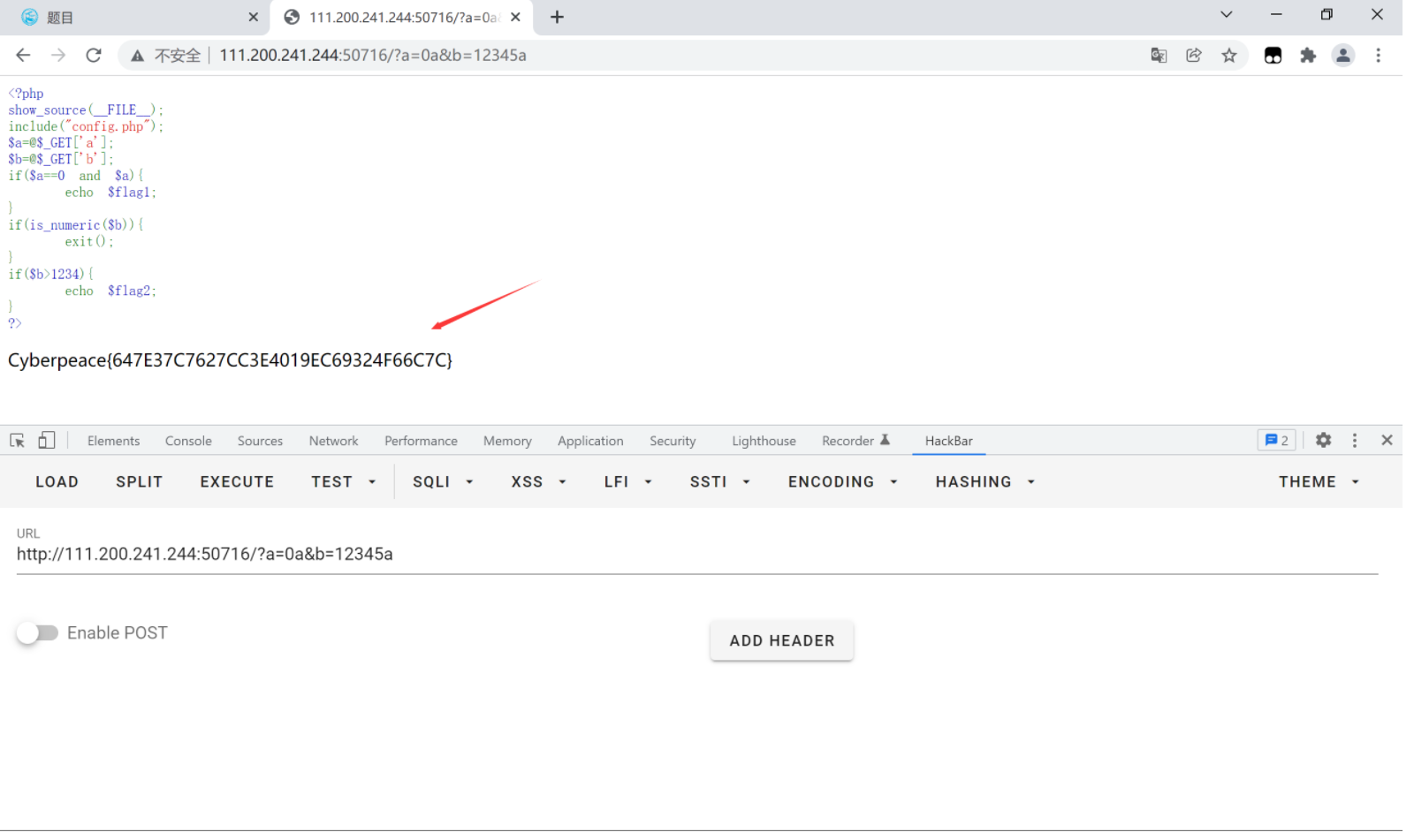Toggle the device toolbar in DevTools
This screenshot has width=1414, height=840.
point(47,440)
